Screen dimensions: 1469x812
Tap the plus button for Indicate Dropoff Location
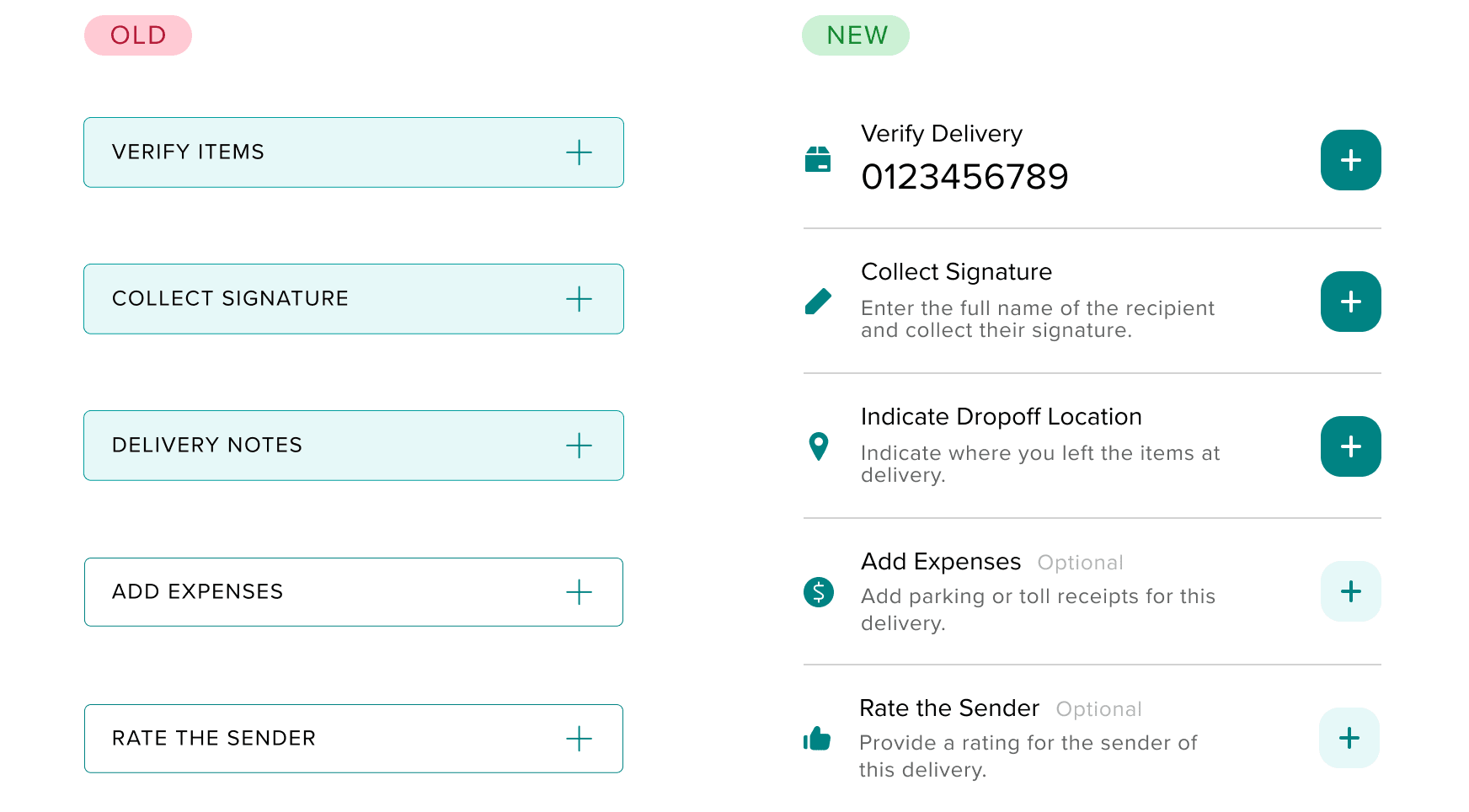click(1350, 446)
